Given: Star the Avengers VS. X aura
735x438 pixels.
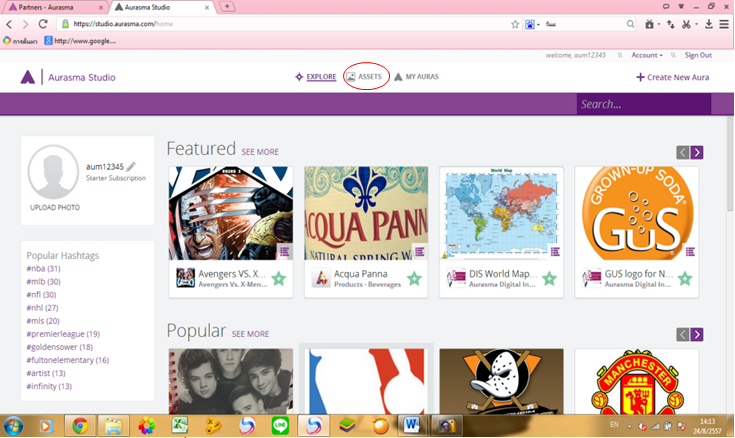Looking at the screenshot, I should coord(279,279).
